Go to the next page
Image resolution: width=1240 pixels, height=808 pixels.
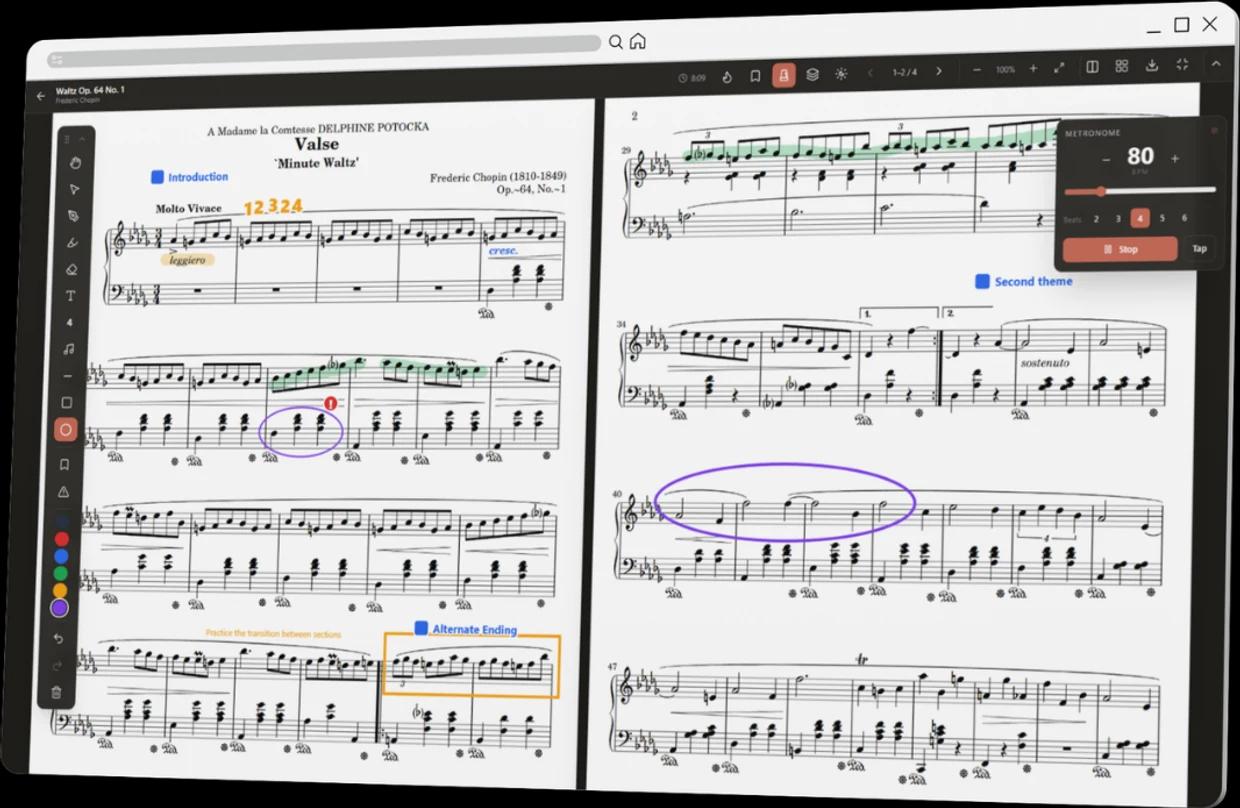tap(938, 71)
